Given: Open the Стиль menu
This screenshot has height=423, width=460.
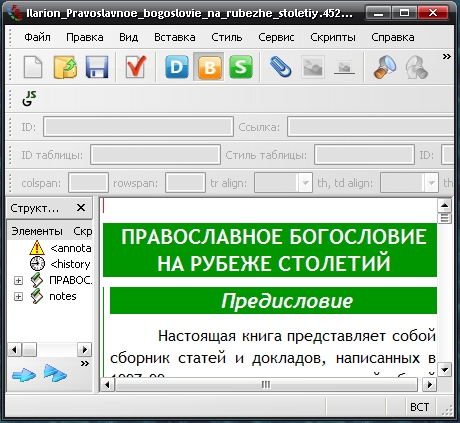Looking at the screenshot, I should click(x=227, y=37).
